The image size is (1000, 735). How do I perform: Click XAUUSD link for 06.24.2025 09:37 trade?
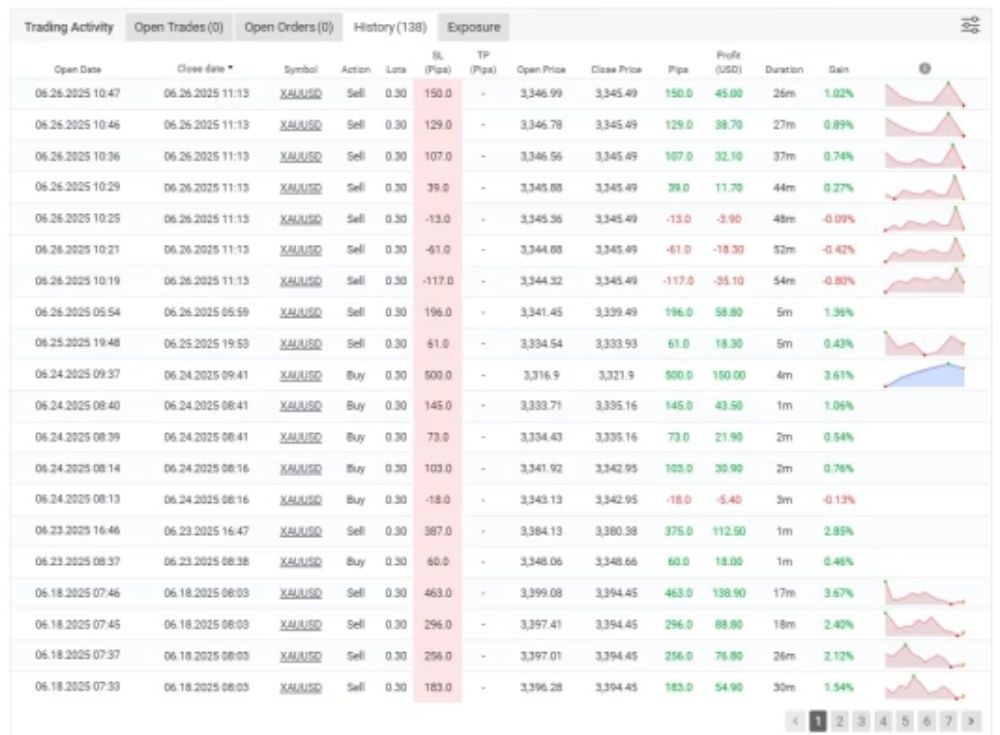[300, 375]
